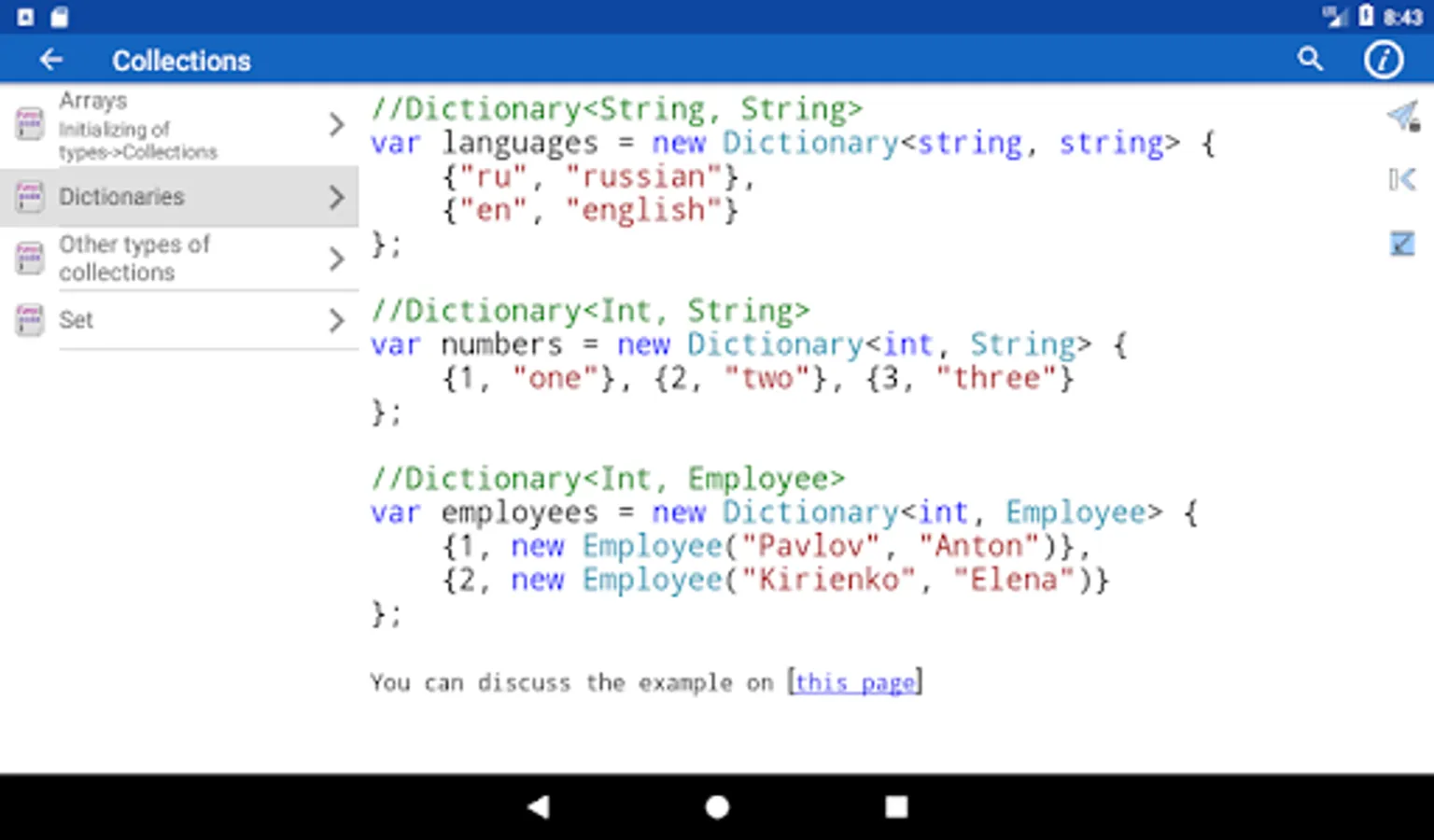Tap the SD card status bar icon
1434x840 pixels.
point(59,17)
